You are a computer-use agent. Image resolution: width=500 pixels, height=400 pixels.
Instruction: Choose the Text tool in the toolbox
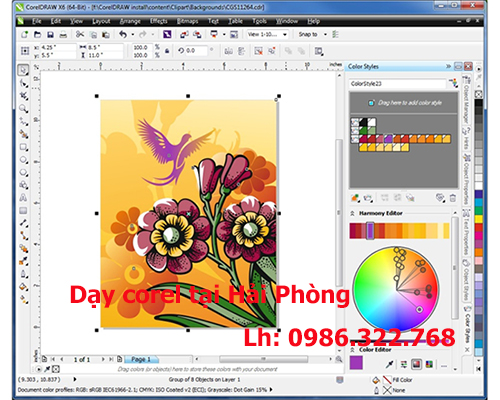[x=23, y=198]
